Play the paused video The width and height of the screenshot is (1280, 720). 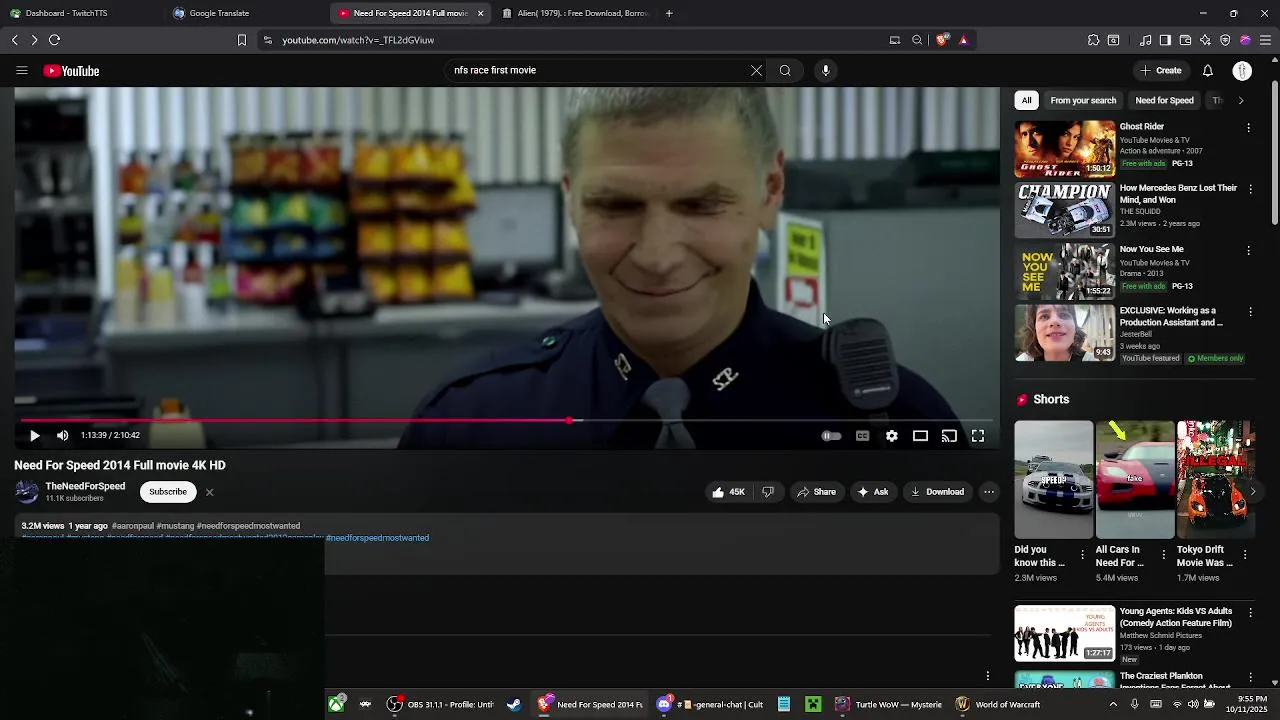34,435
